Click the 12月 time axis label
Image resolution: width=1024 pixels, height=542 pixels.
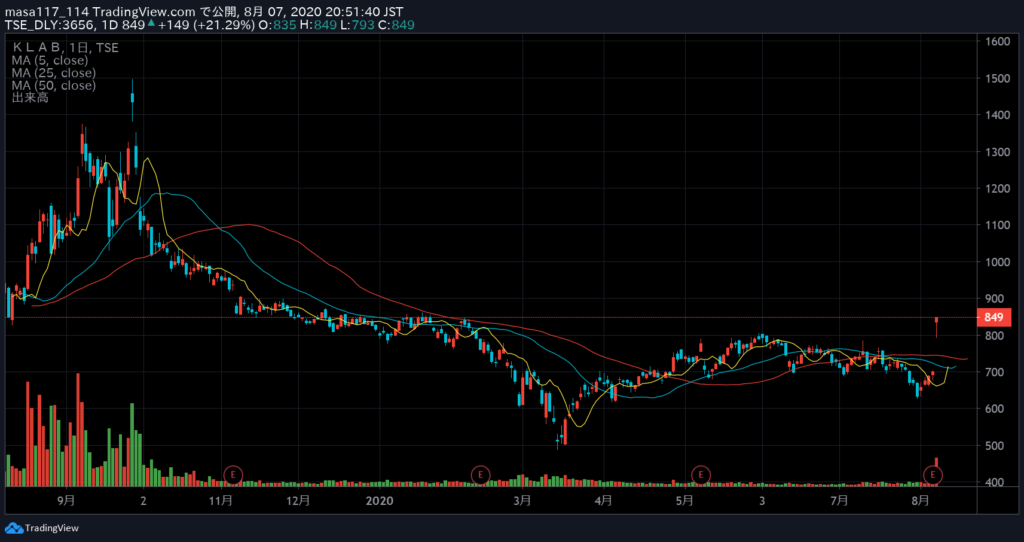click(x=298, y=501)
